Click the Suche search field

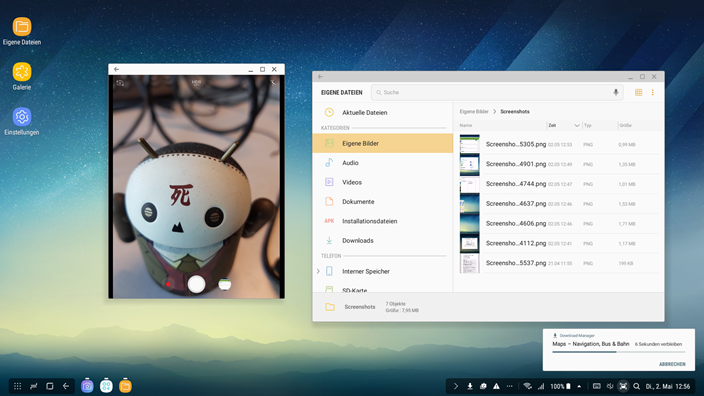497,92
